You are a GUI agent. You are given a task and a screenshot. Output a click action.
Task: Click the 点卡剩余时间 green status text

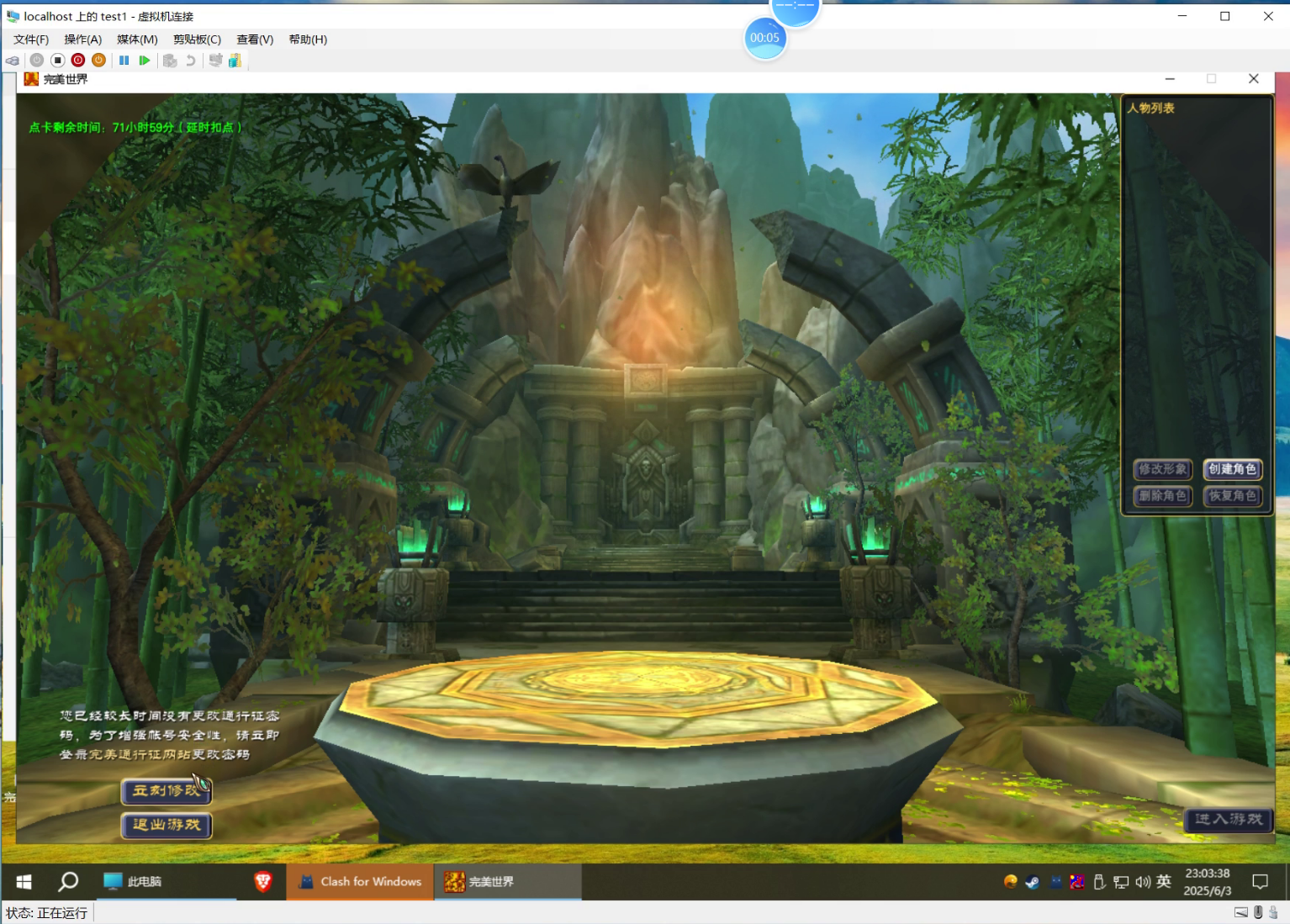(135, 128)
